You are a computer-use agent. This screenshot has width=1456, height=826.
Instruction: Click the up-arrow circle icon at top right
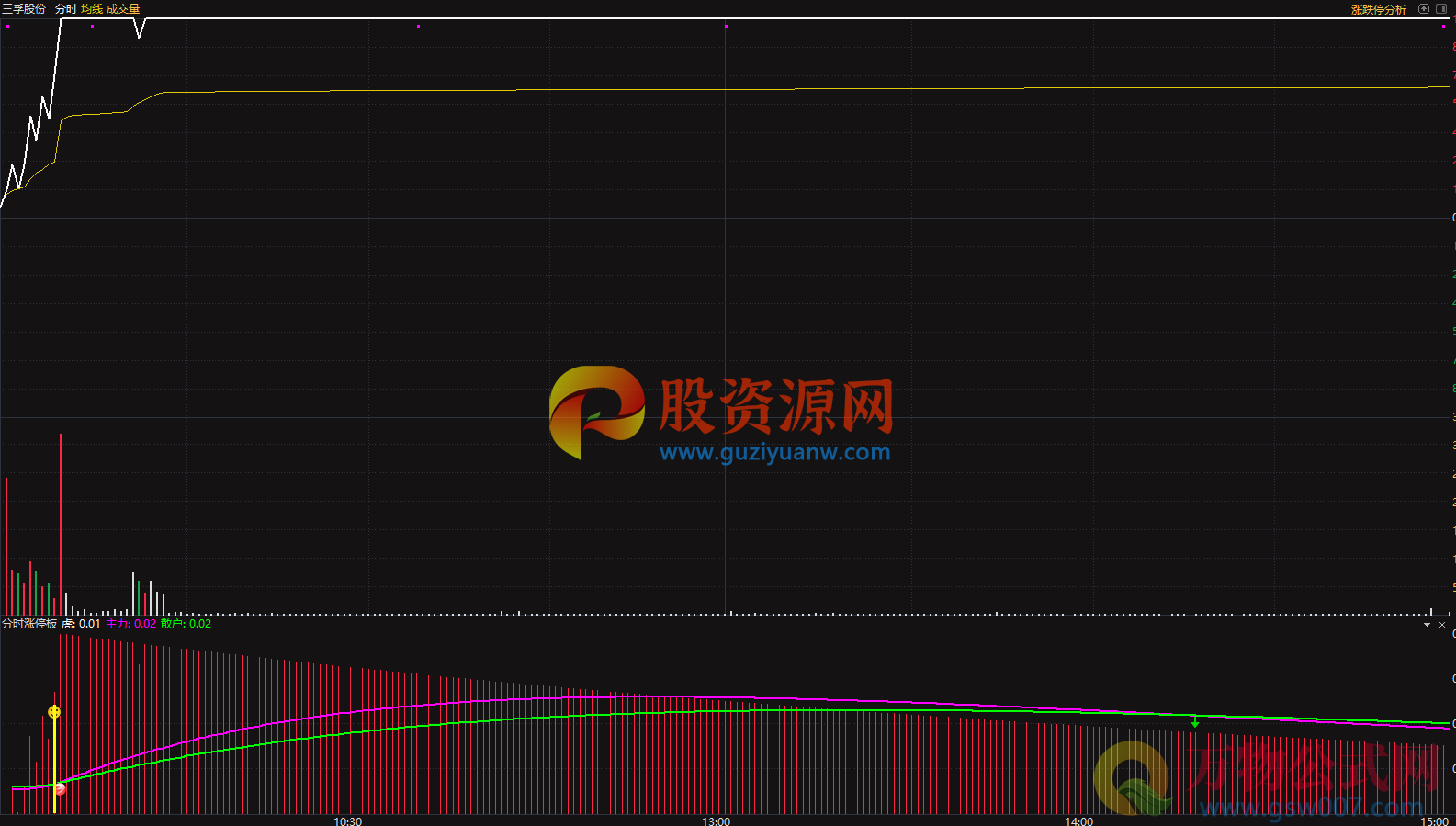pos(1424,9)
